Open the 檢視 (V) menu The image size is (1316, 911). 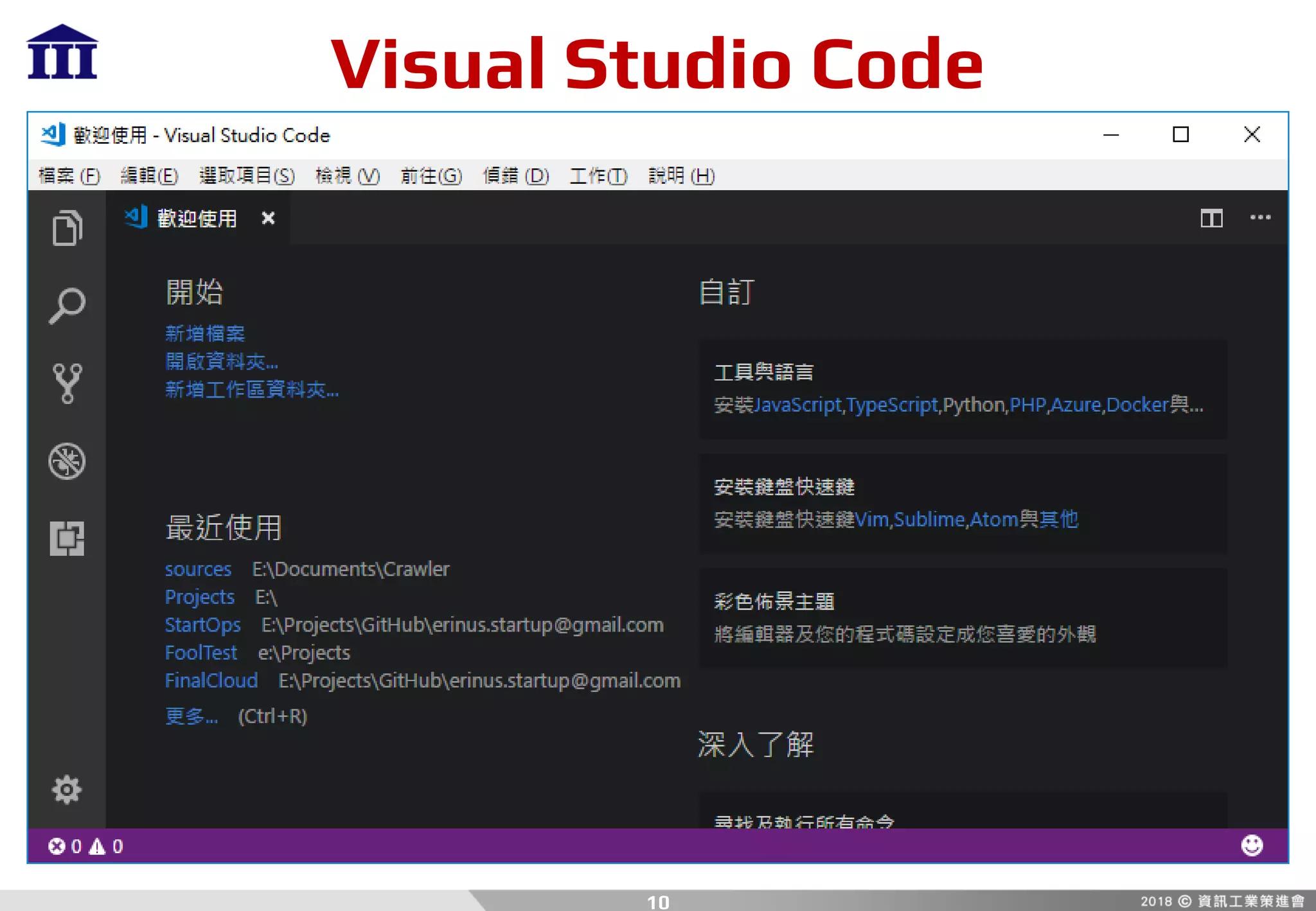pyautogui.click(x=347, y=175)
